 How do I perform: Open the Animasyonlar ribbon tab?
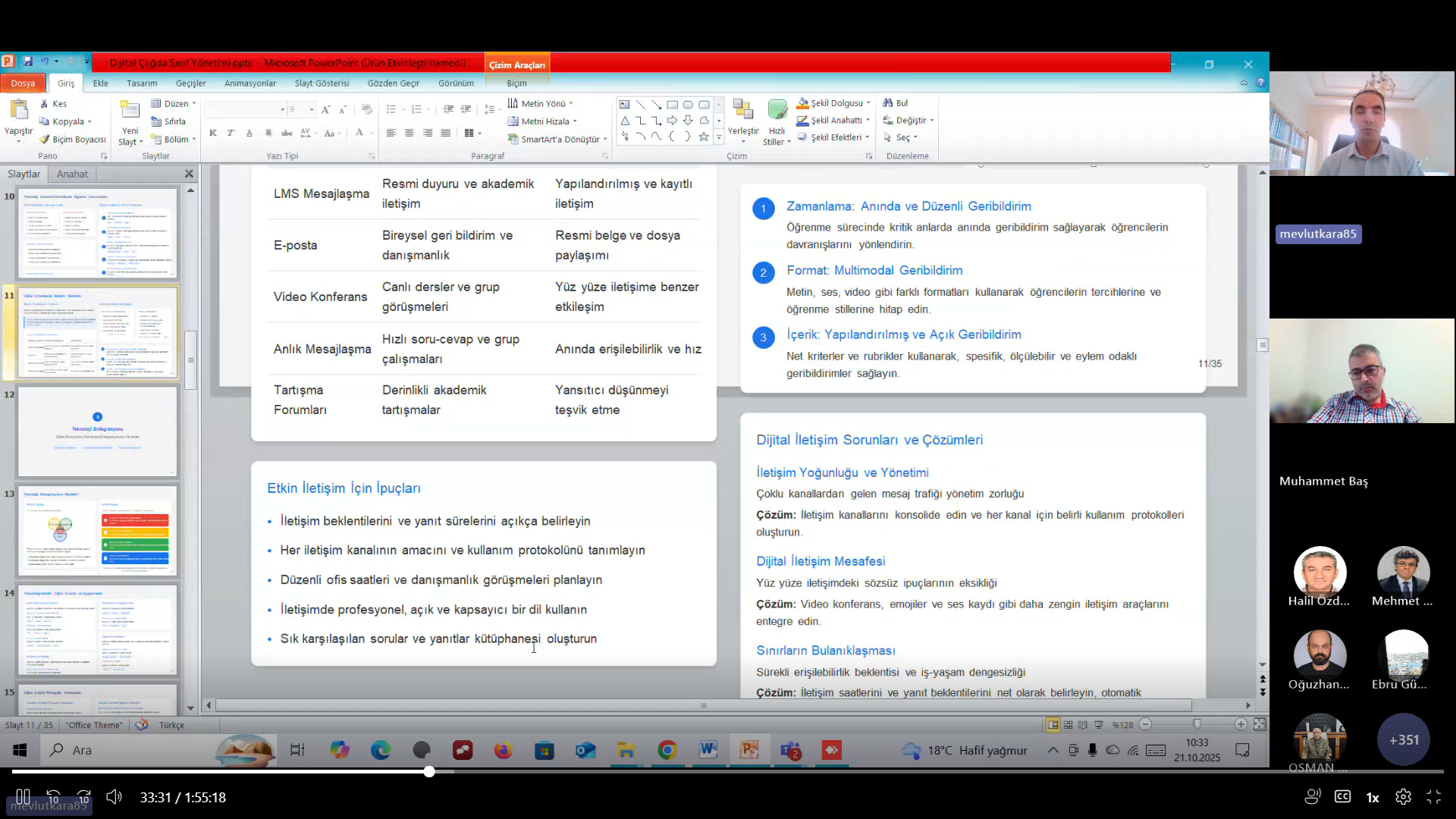click(249, 83)
